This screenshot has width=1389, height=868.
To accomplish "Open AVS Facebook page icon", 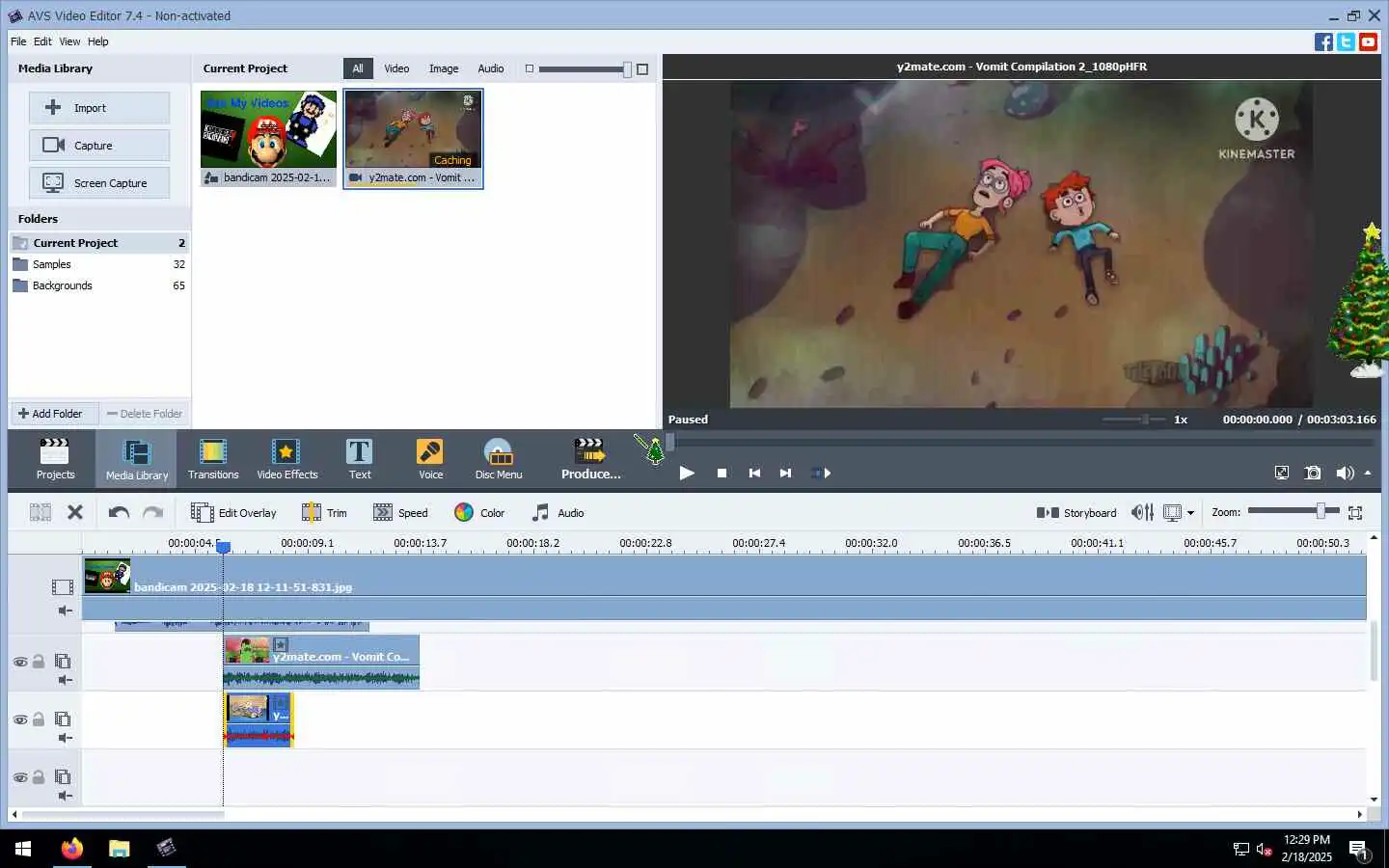I will [1323, 41].
